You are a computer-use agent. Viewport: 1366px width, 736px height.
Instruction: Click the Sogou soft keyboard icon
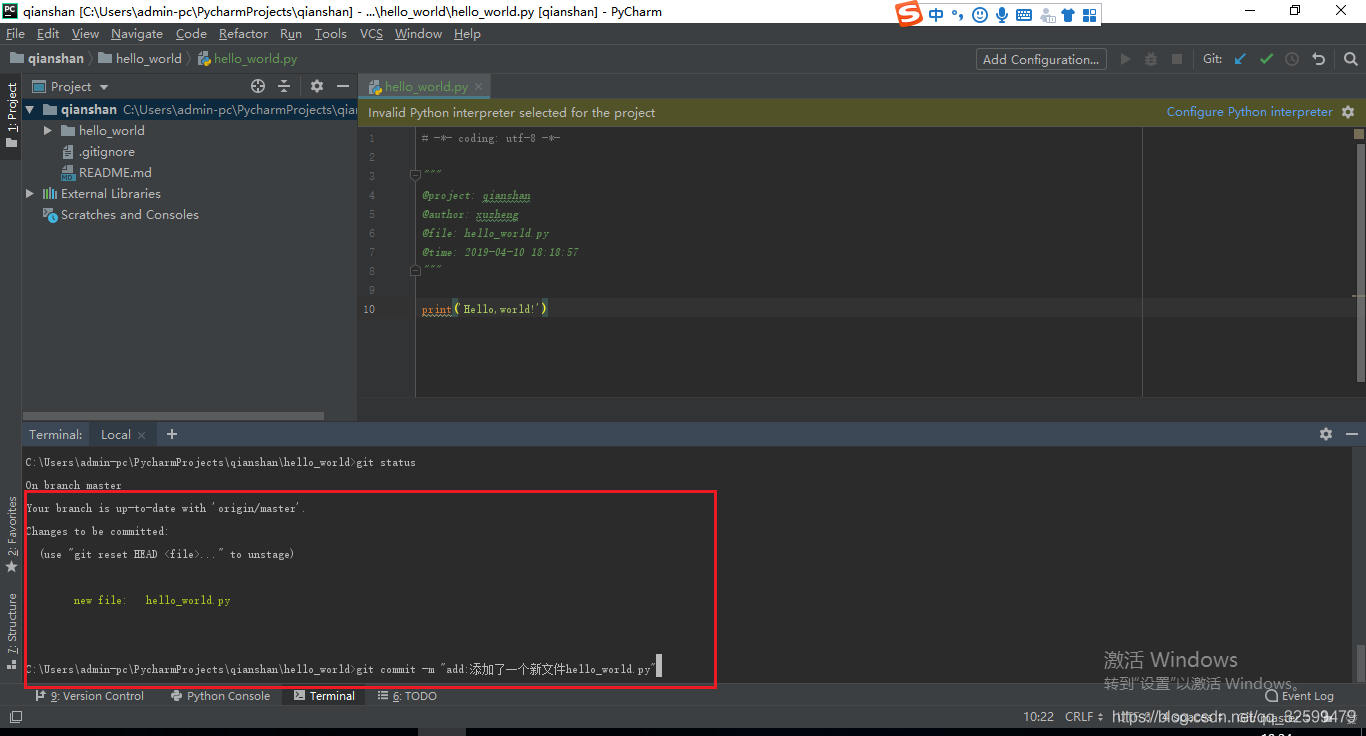(1024, 15)
